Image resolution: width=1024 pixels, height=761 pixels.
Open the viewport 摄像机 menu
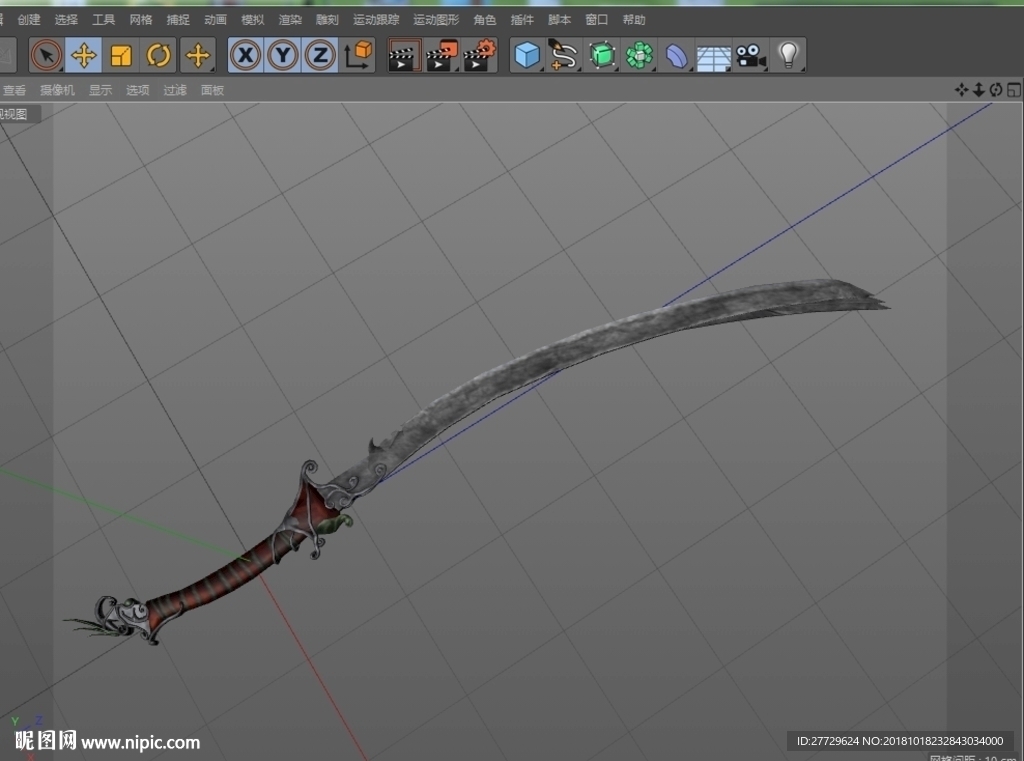(57, 90)
